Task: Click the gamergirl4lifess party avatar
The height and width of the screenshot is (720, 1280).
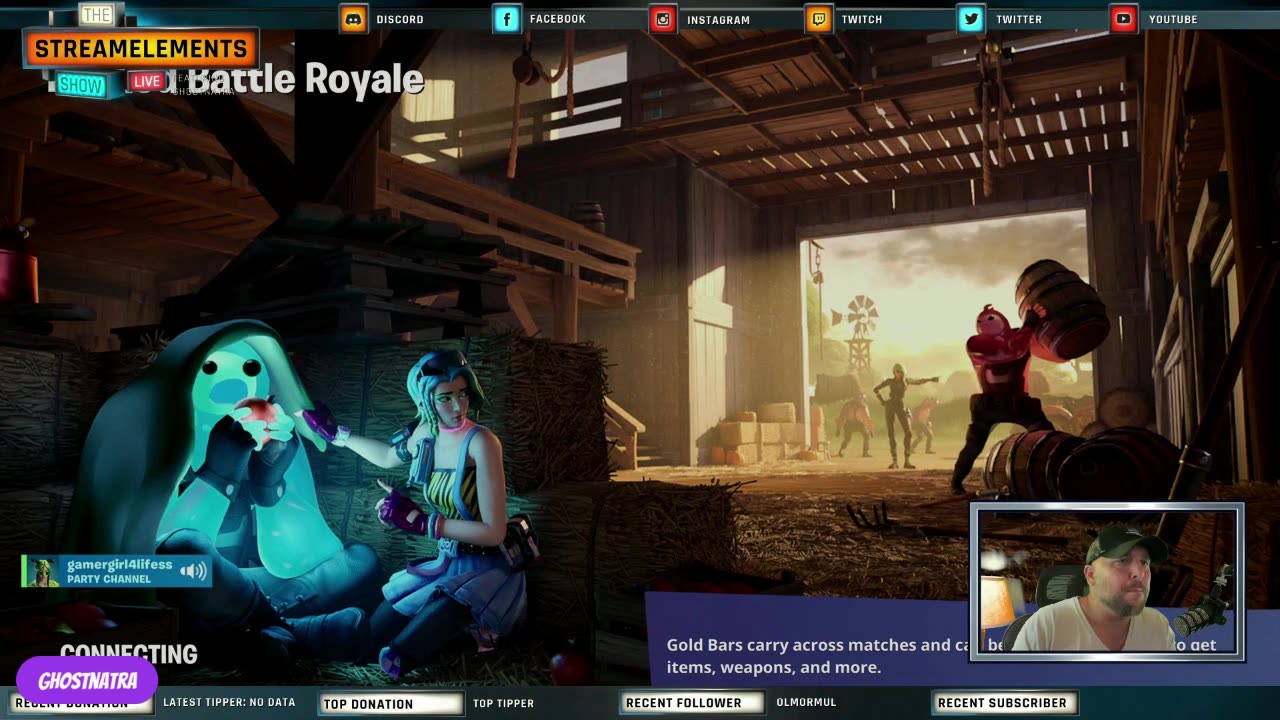Action: [x=43, y=571]
